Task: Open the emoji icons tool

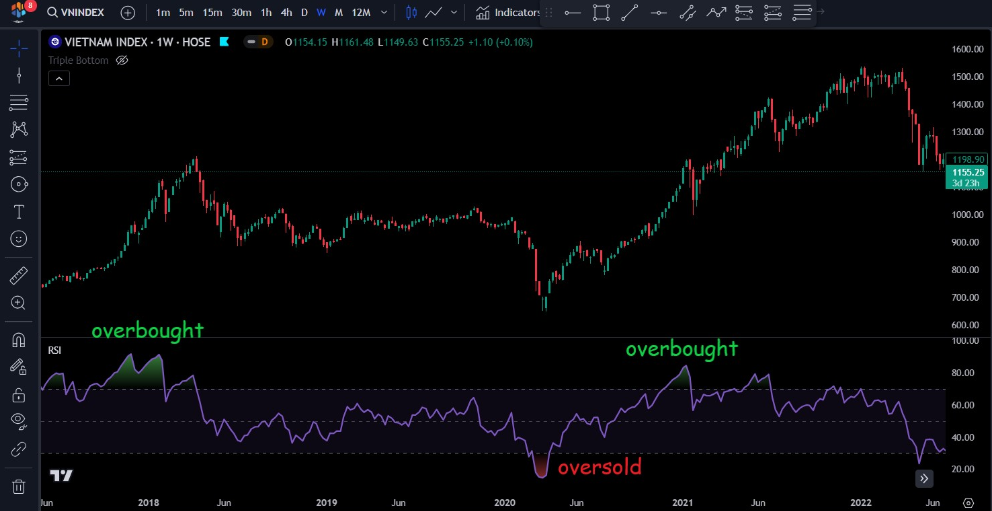Action: click(x=19, y=239)
